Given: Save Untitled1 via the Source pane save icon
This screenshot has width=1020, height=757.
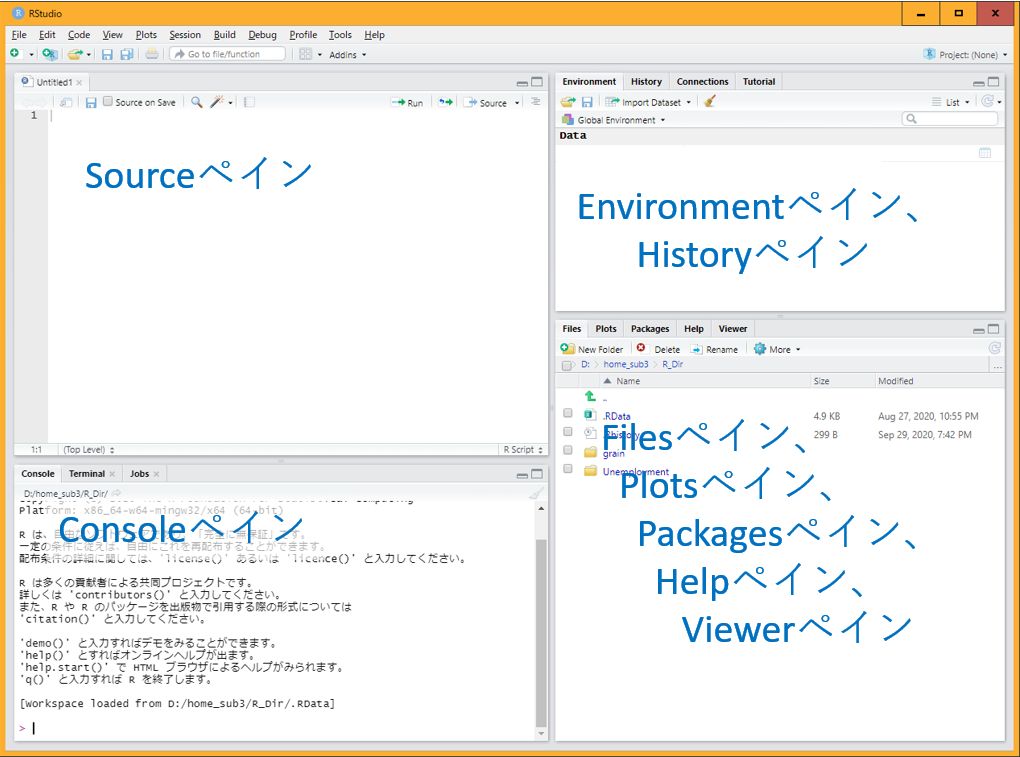Looking at the screenshot, I should (91, 102).
